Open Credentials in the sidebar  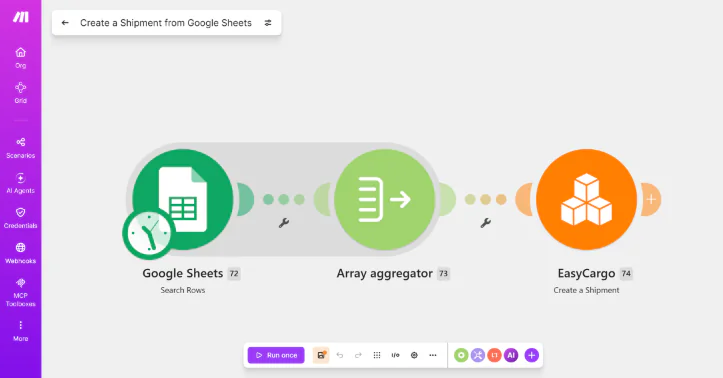(20, 218)
